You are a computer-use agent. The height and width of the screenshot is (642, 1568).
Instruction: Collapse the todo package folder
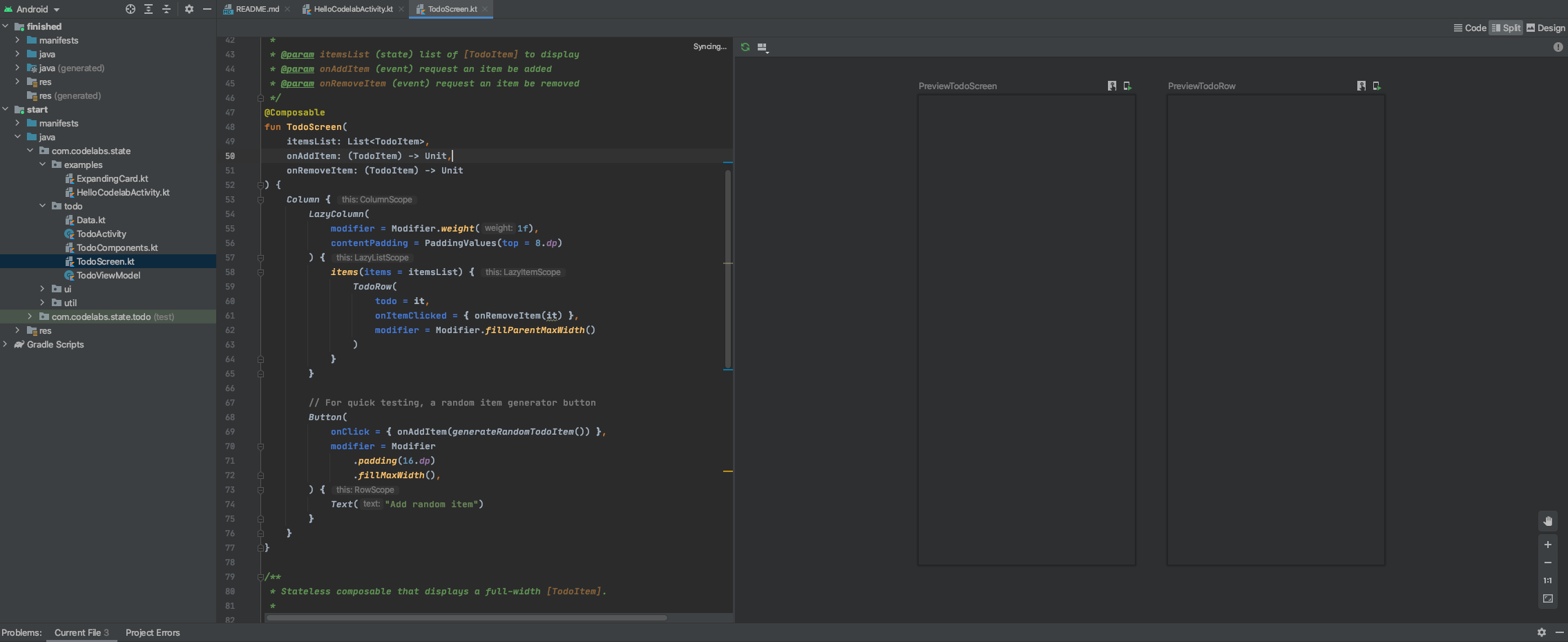tap(43, 206)
